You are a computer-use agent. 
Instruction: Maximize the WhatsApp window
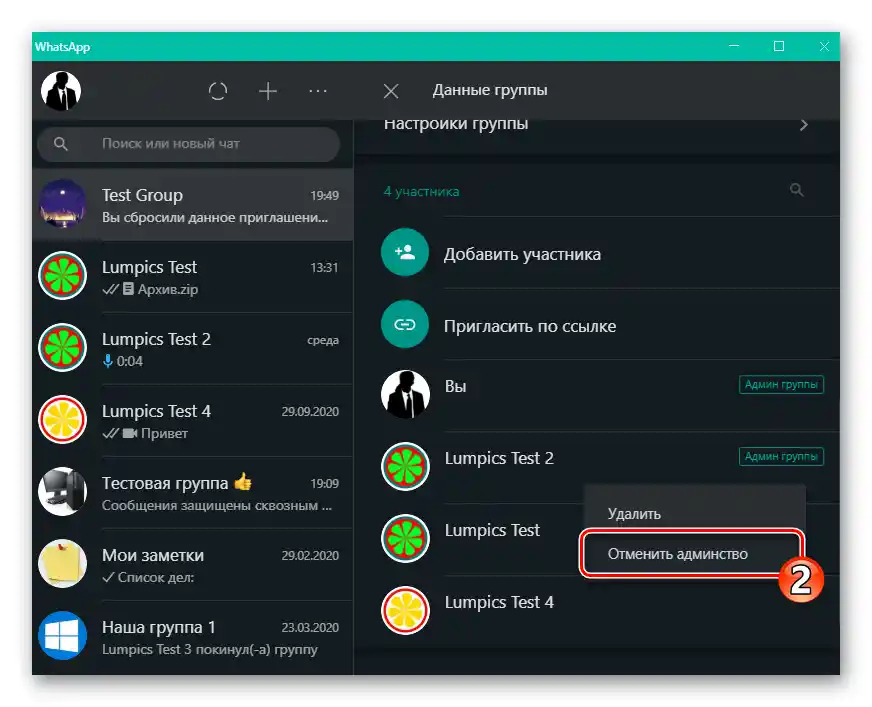coord(779,46)
